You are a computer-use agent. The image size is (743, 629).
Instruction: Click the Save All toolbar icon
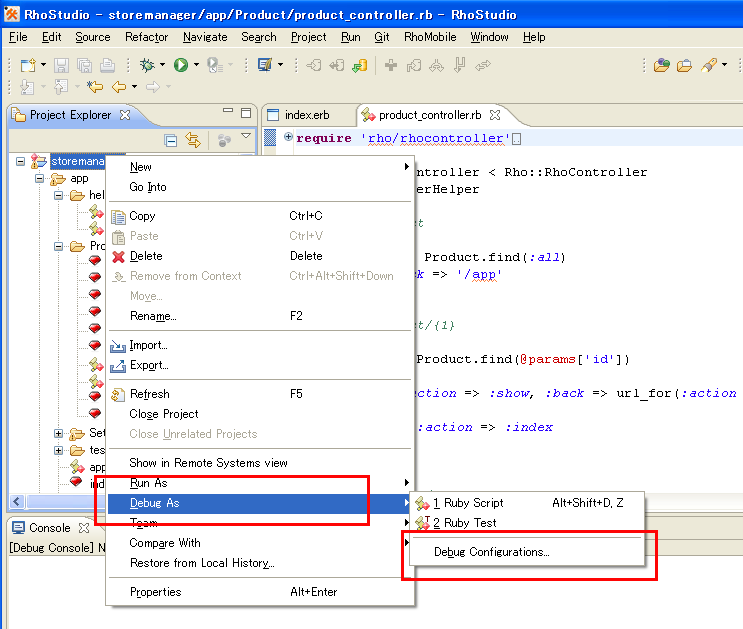coord(84,65)
